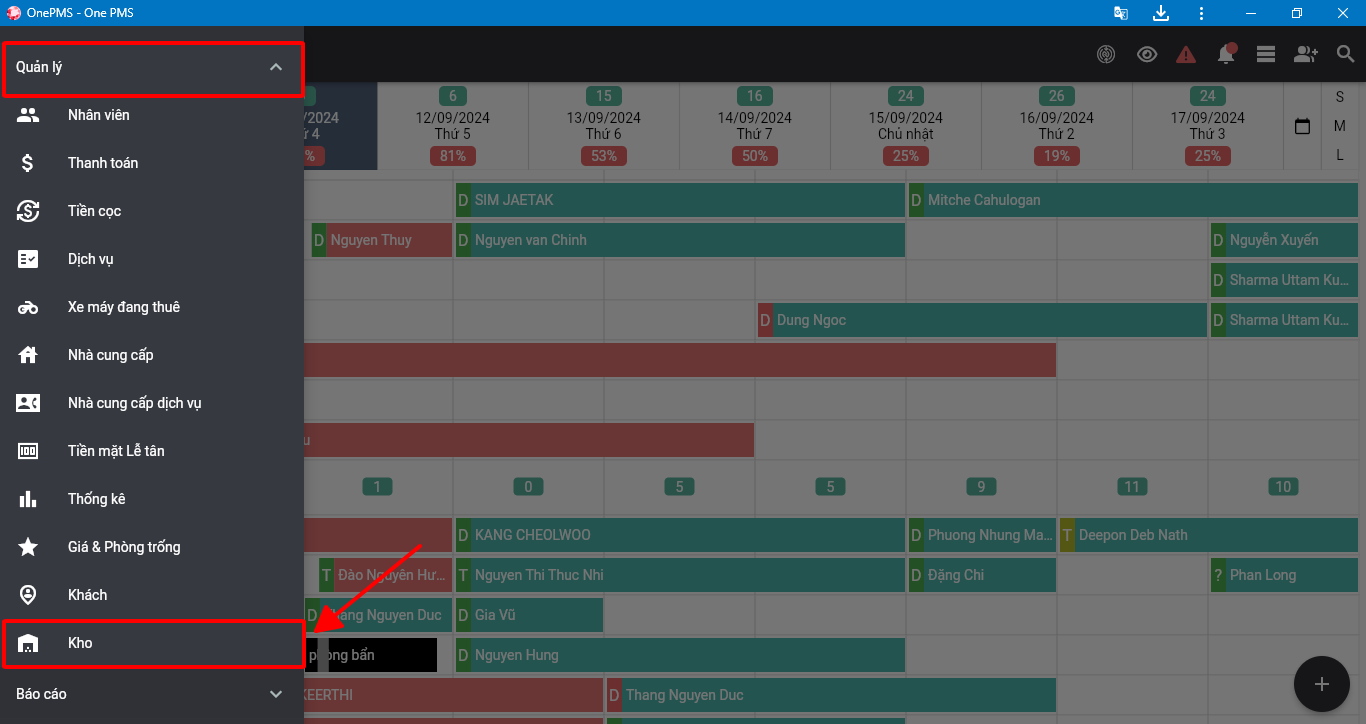Open the Nguyen Thi Thuc Nhi booking

coord(680,575)
